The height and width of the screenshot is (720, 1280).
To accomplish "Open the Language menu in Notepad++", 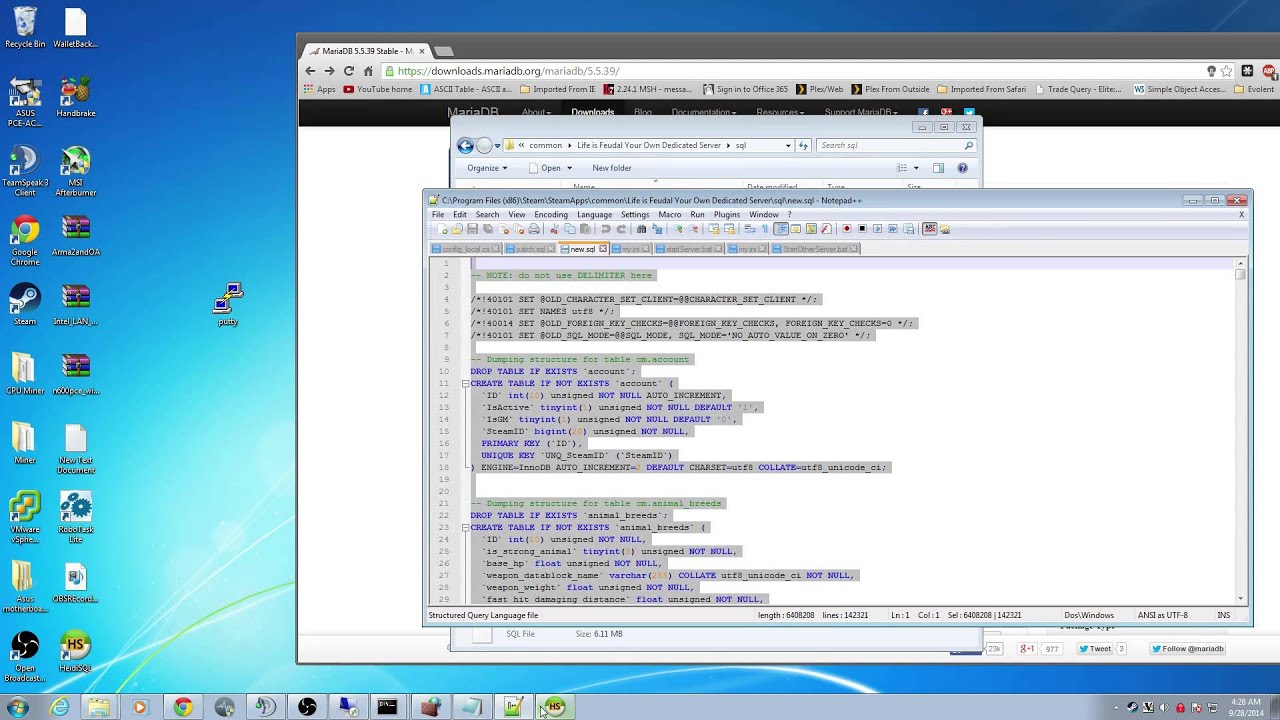I will tap(594, 214).
